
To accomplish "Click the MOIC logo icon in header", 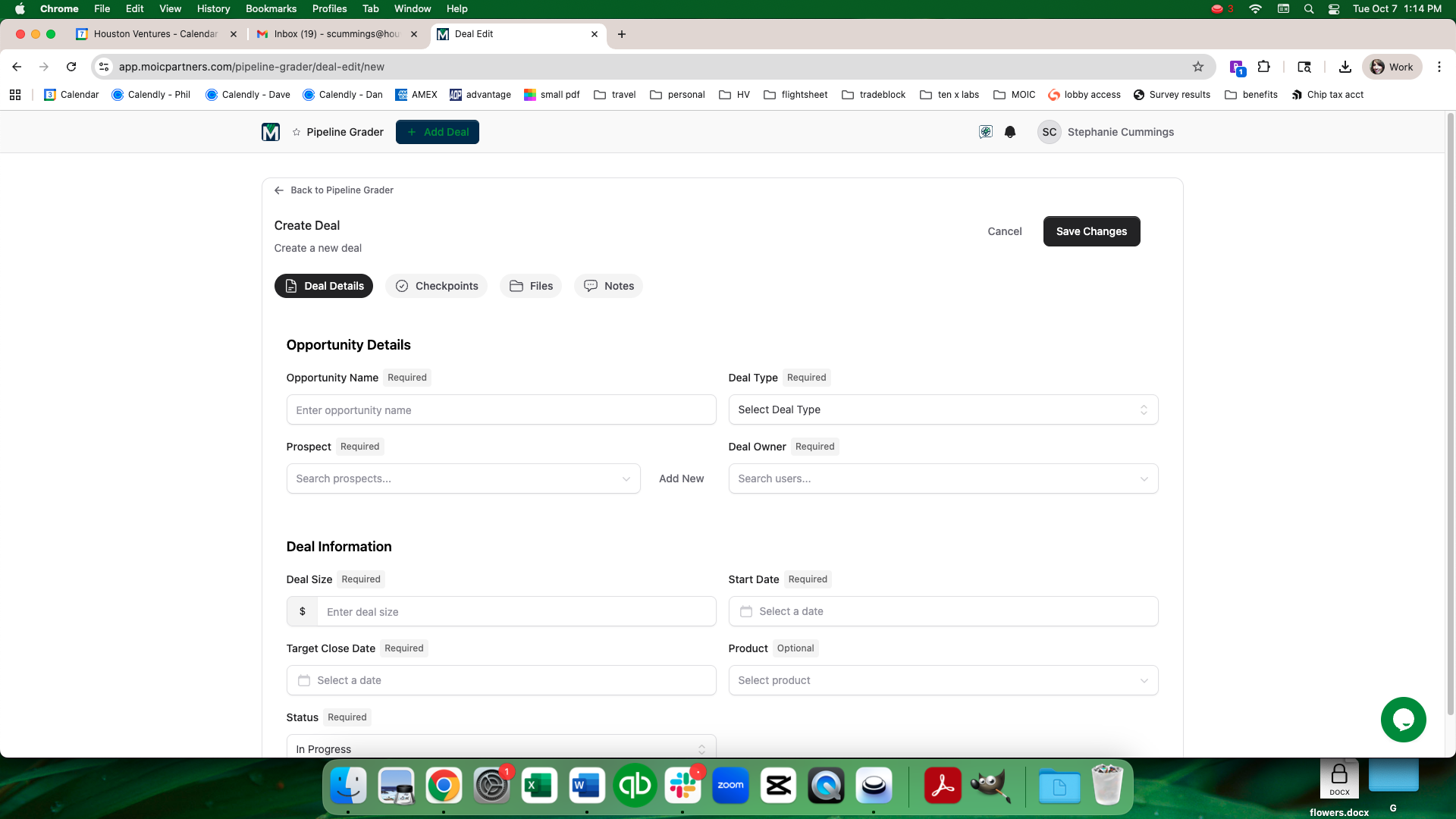I will pyautogui.click(x=271, y=132).
